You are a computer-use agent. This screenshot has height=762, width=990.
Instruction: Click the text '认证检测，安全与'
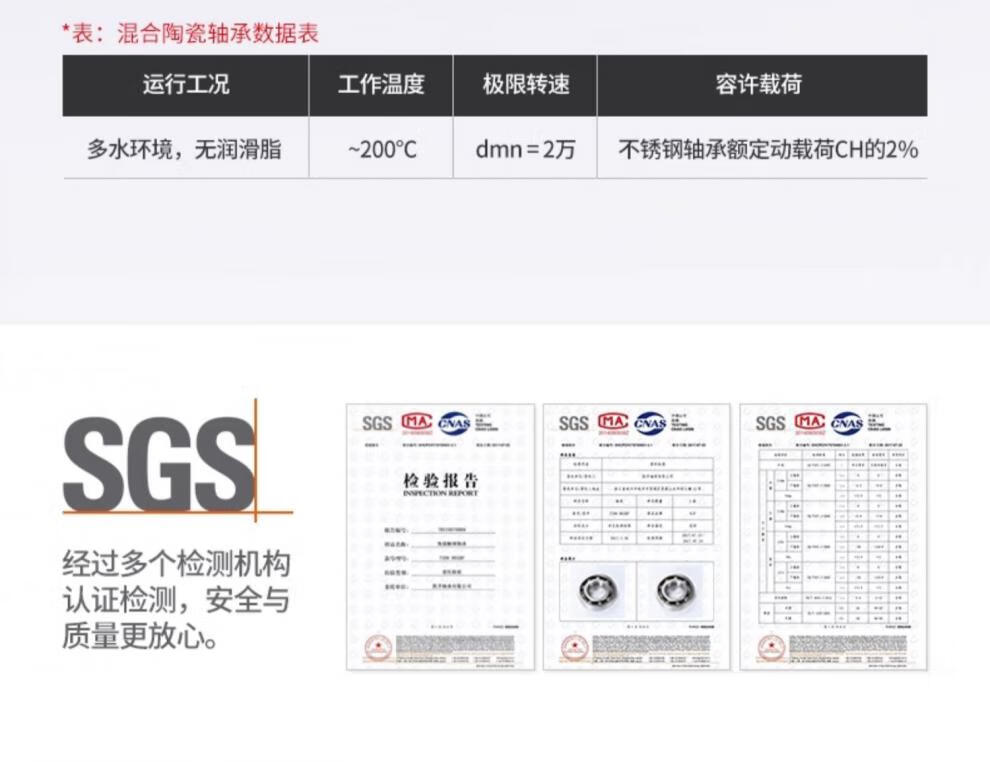[176, 600]
